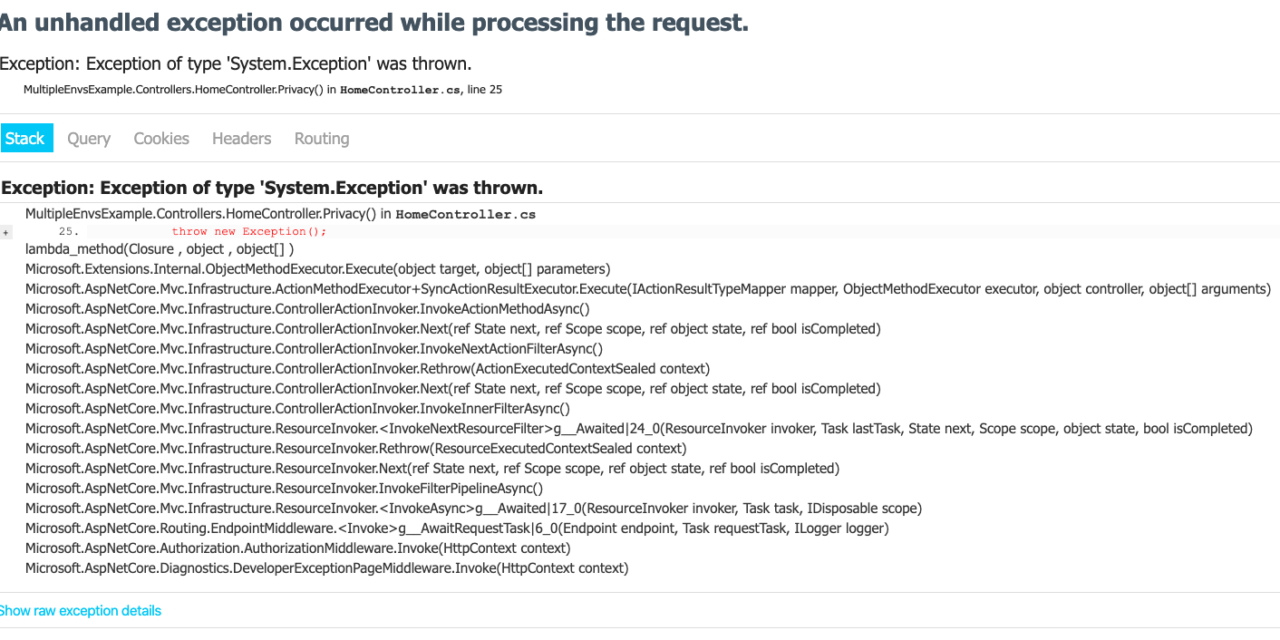The width and height of the screenshot is (1280, 640).
Task: Click the EndpointMiddleware AwaitRequestTask frame
Action: pos(456,529)
